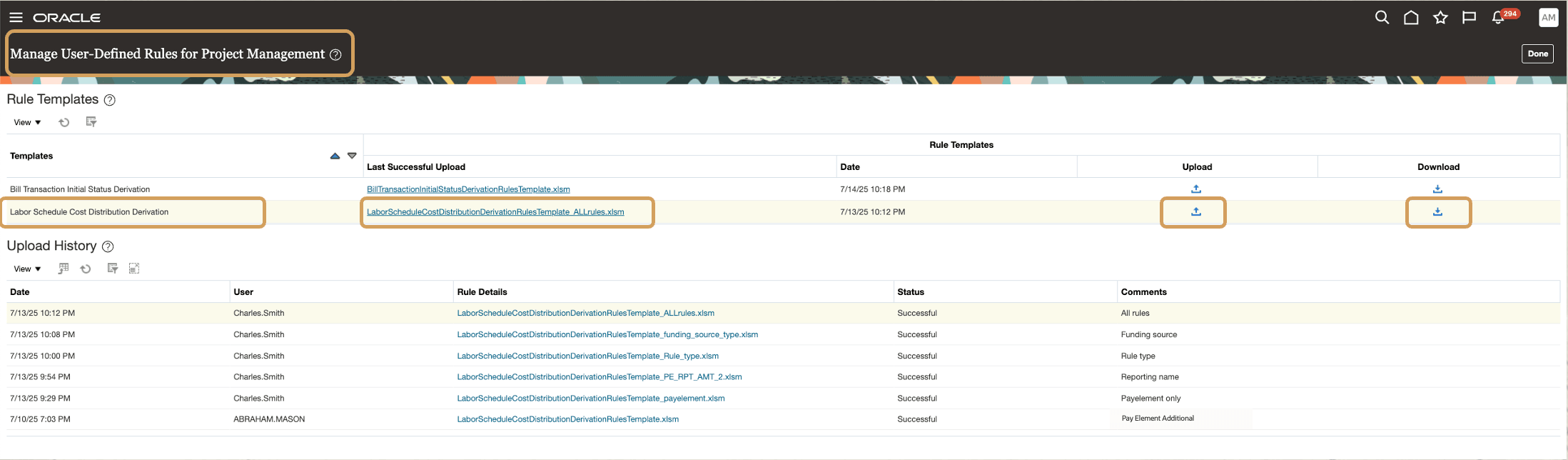Open the AM user profile menu
1568x460 pixels.
pyautogui.click(x=1548, y=18)
